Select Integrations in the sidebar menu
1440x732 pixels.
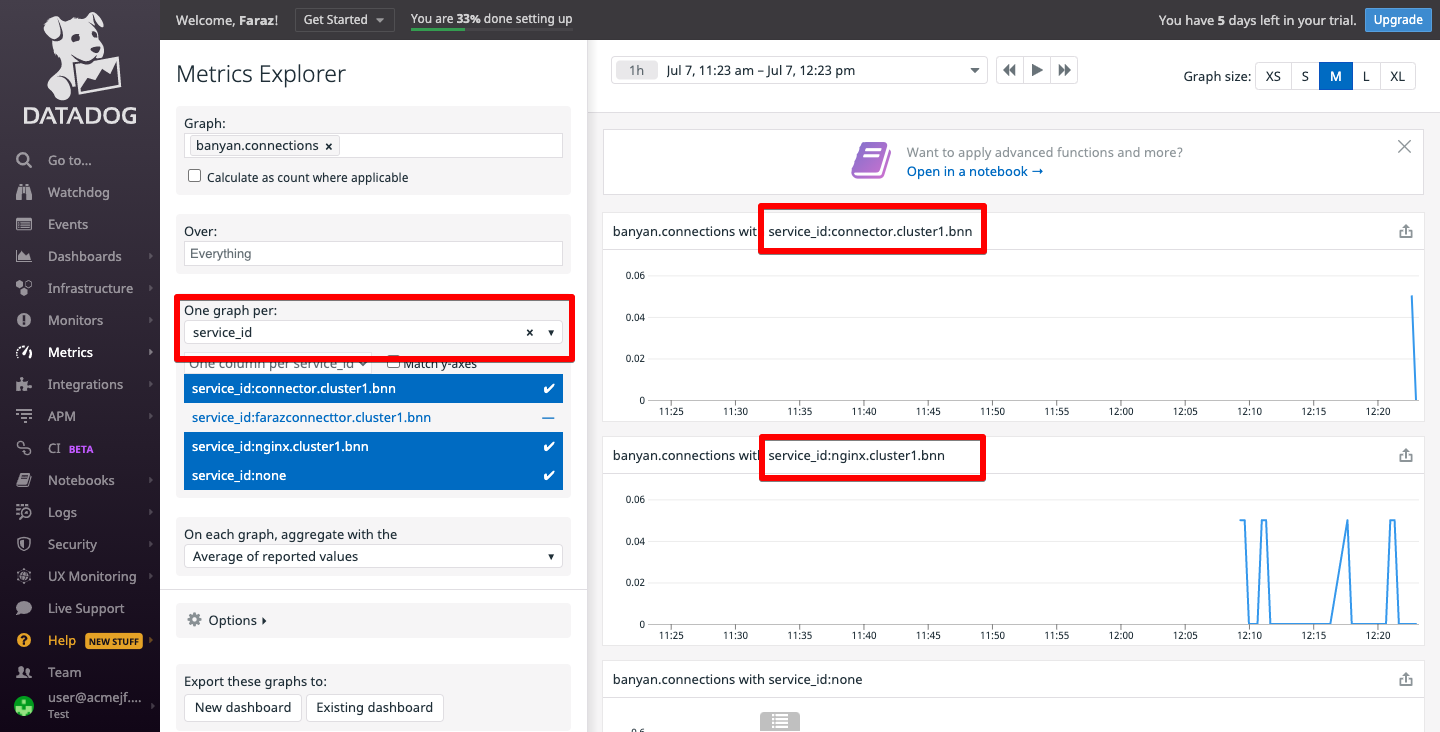click(x=85, y=384)
